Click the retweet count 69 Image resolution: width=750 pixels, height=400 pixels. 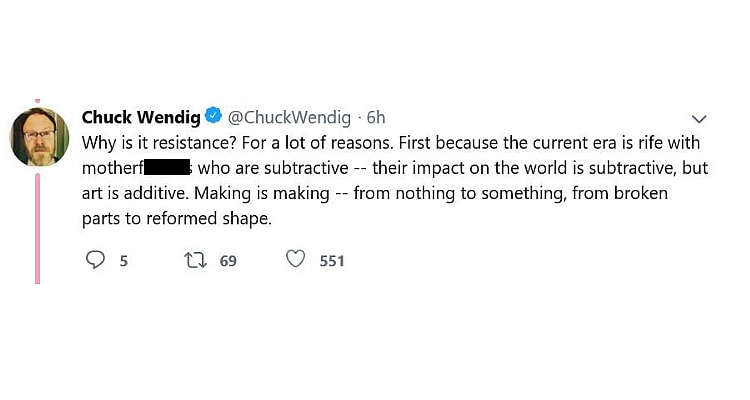(228, 261)
